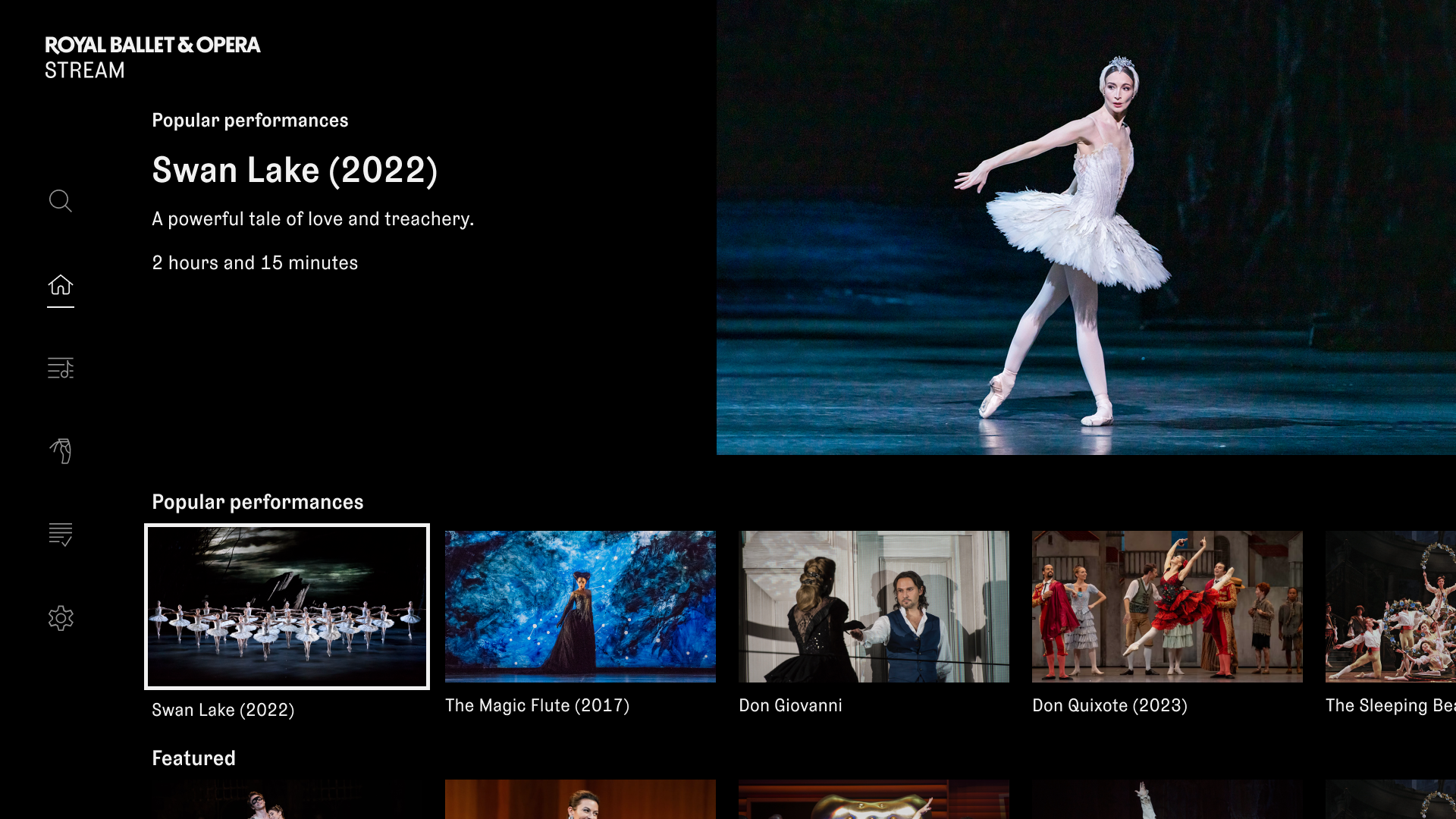The width and height of the screenshot is (1456, 819).
Task: Open your watchlist via checked-list icon
Action: [x=60, y=535]
